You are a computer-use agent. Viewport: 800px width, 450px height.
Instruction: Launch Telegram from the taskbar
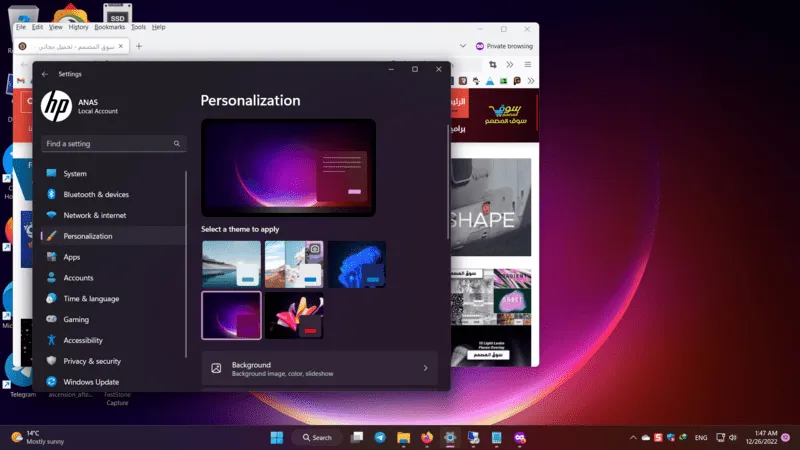(x=380, y=438)
